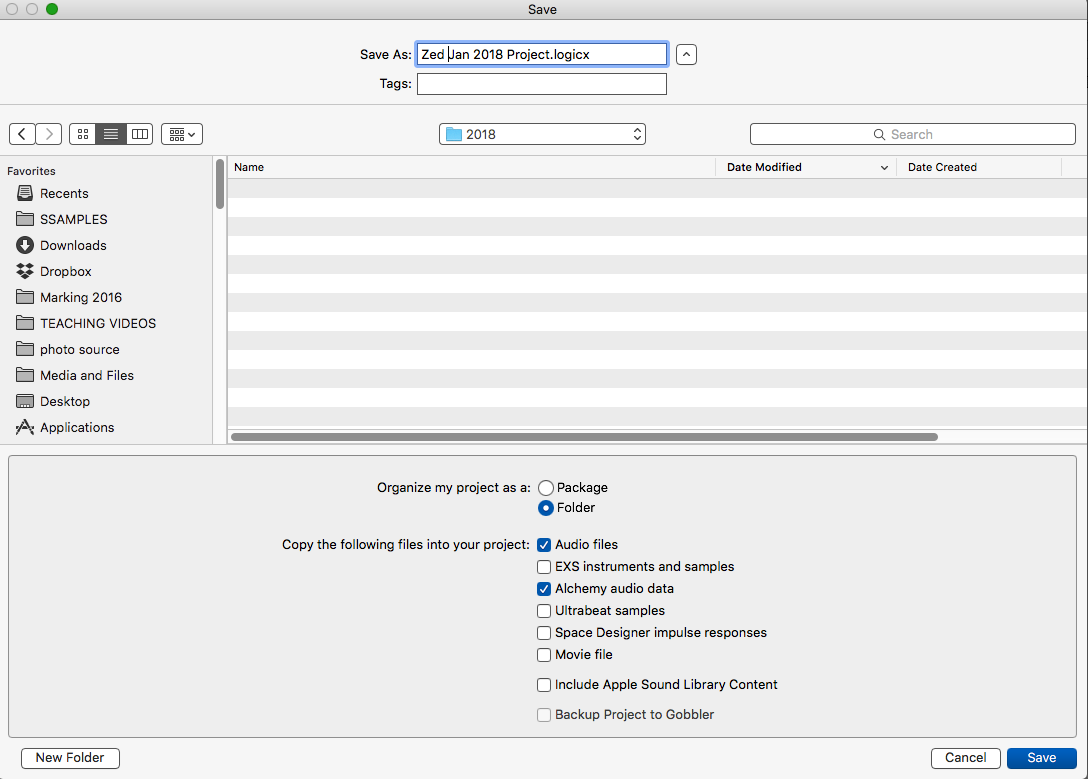Open Desktop in the sidebar
Image resolution: width=1088 pixels, height=779 pixels.
pos(53,402)
